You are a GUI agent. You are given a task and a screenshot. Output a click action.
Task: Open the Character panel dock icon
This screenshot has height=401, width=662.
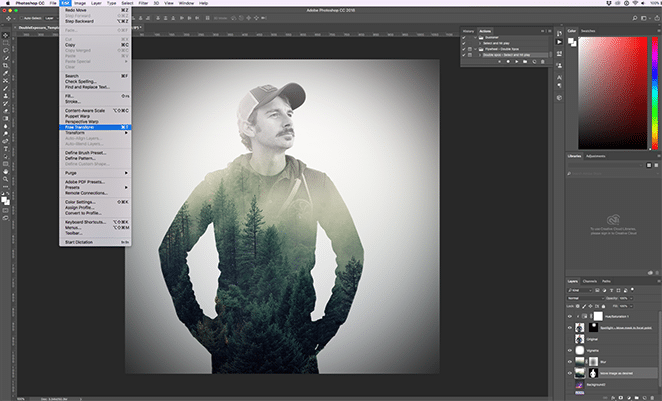click(559, 78)
